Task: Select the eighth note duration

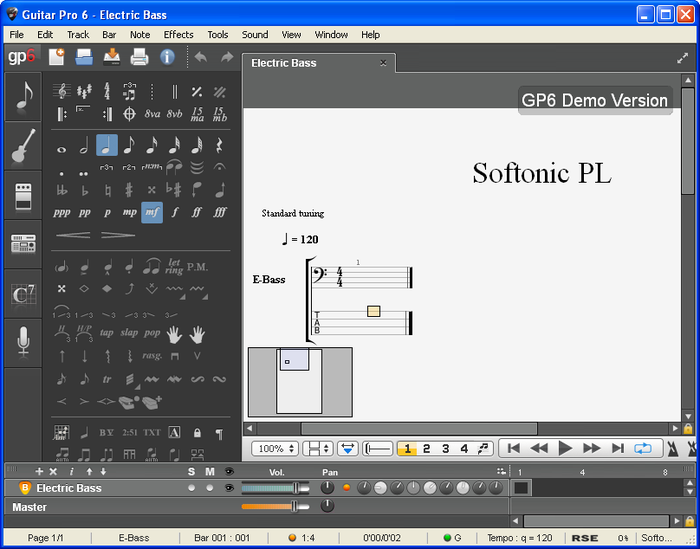Action: tap(129, 146)
